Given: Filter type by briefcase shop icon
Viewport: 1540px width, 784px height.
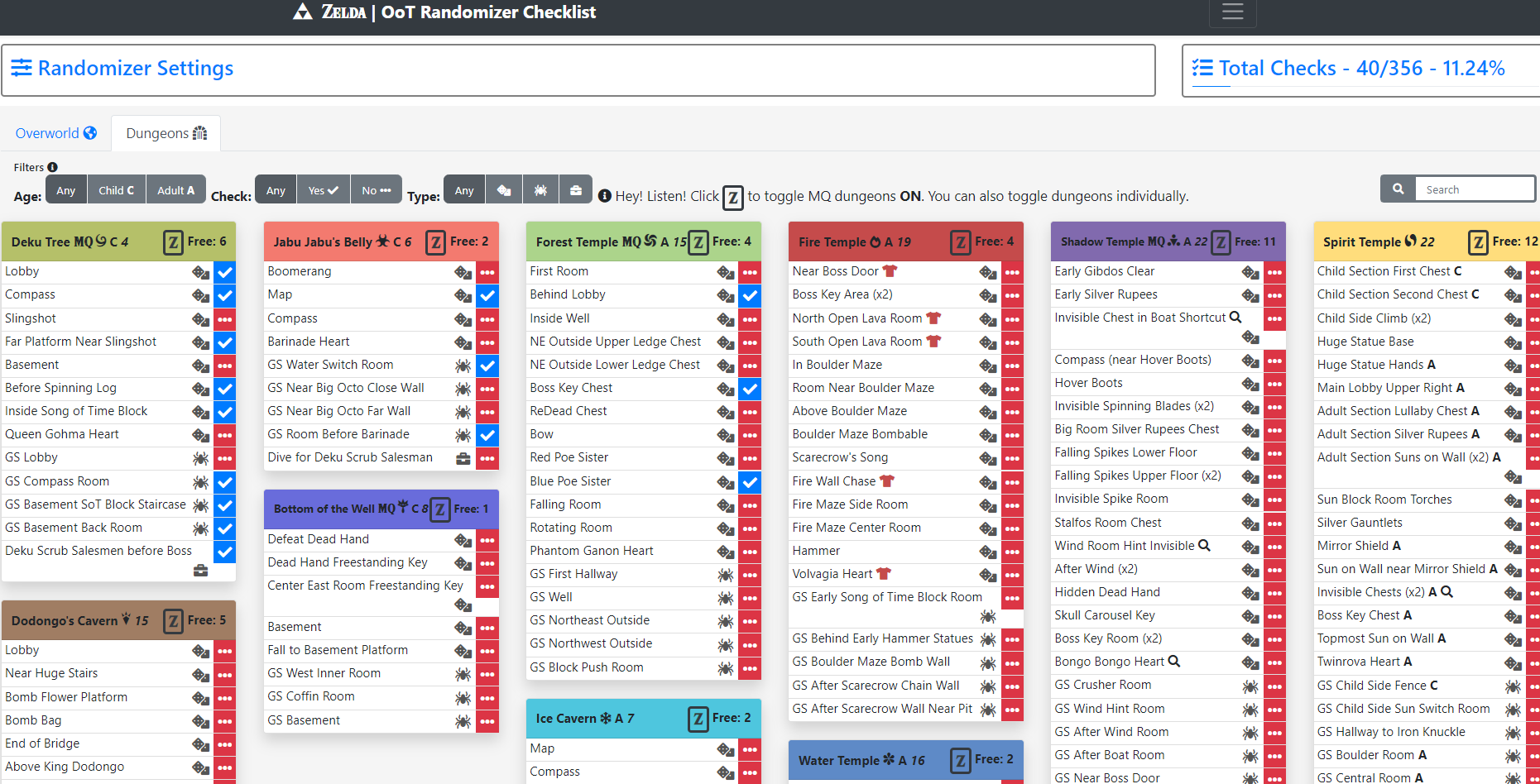Looking at the screenshot, I should click(576, 190).
